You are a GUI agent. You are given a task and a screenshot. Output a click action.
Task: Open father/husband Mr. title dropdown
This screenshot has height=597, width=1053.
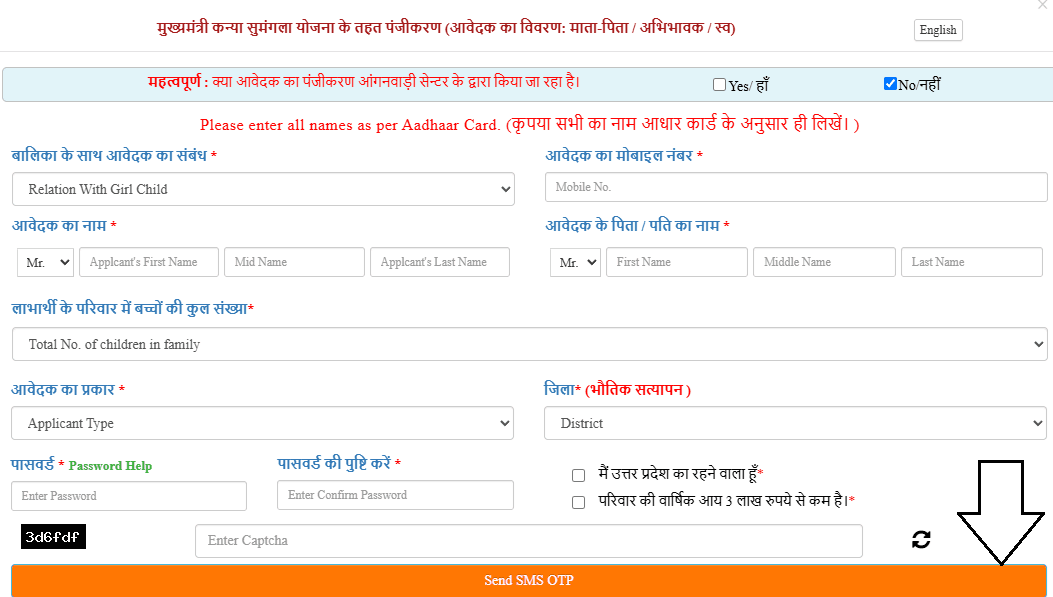[x=575, y=262]
